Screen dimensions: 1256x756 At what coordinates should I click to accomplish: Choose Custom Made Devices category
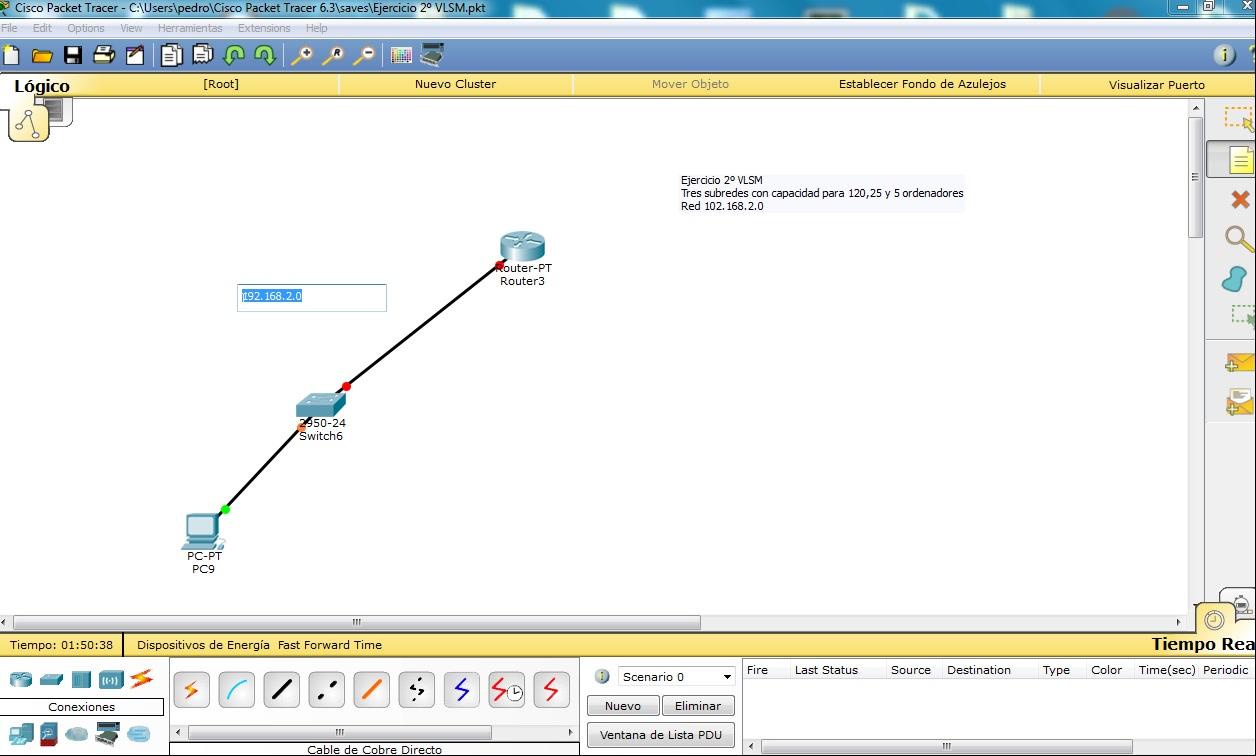107,735
